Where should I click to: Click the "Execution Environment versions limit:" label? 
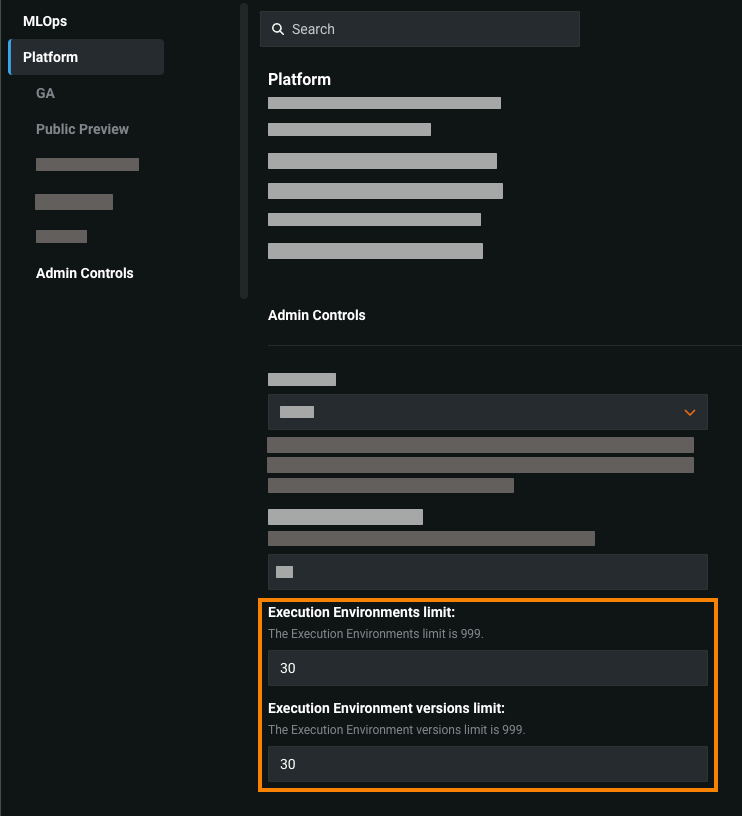[x=386, y=708]
